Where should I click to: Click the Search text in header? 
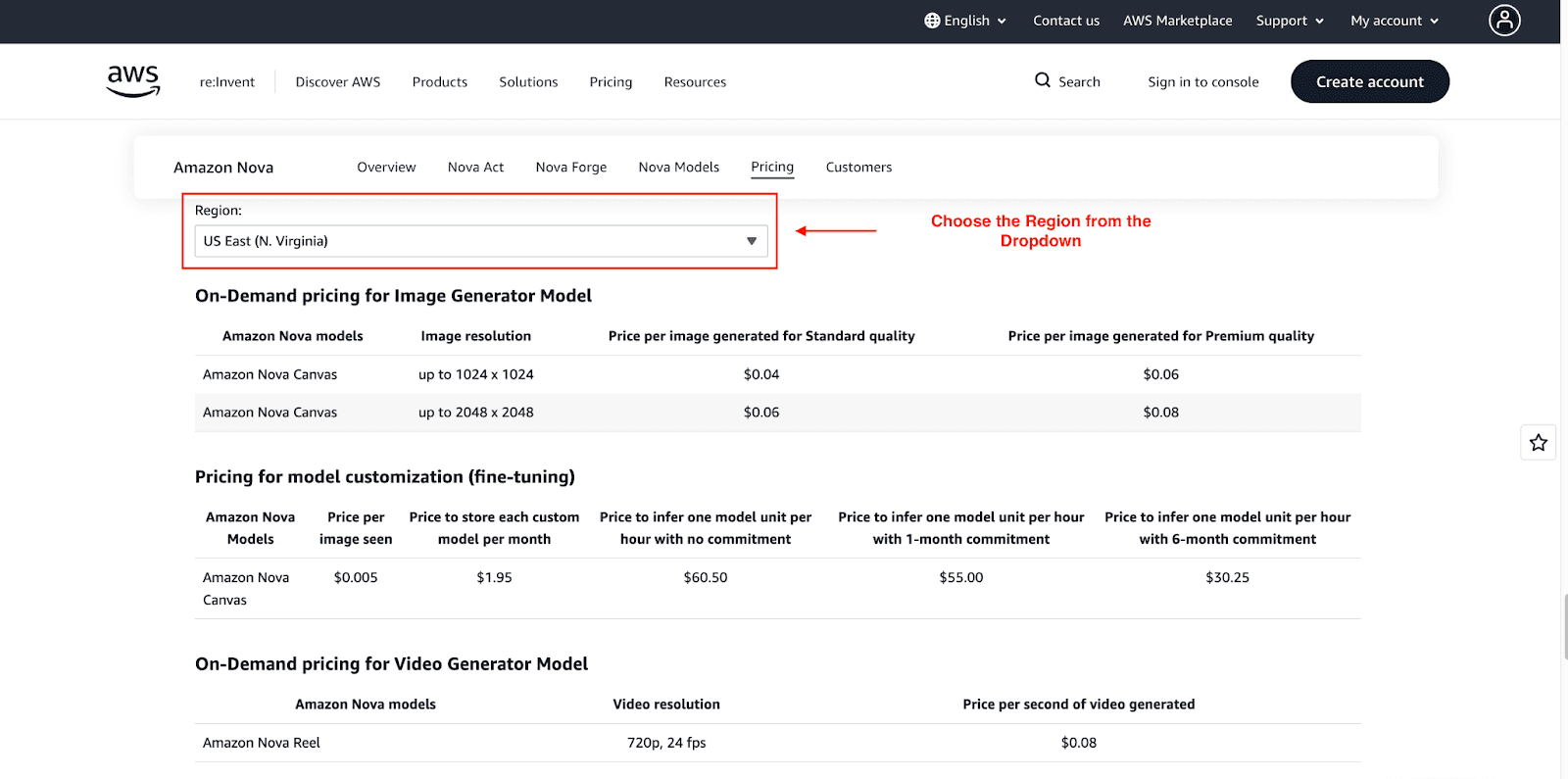(1079, 82)
